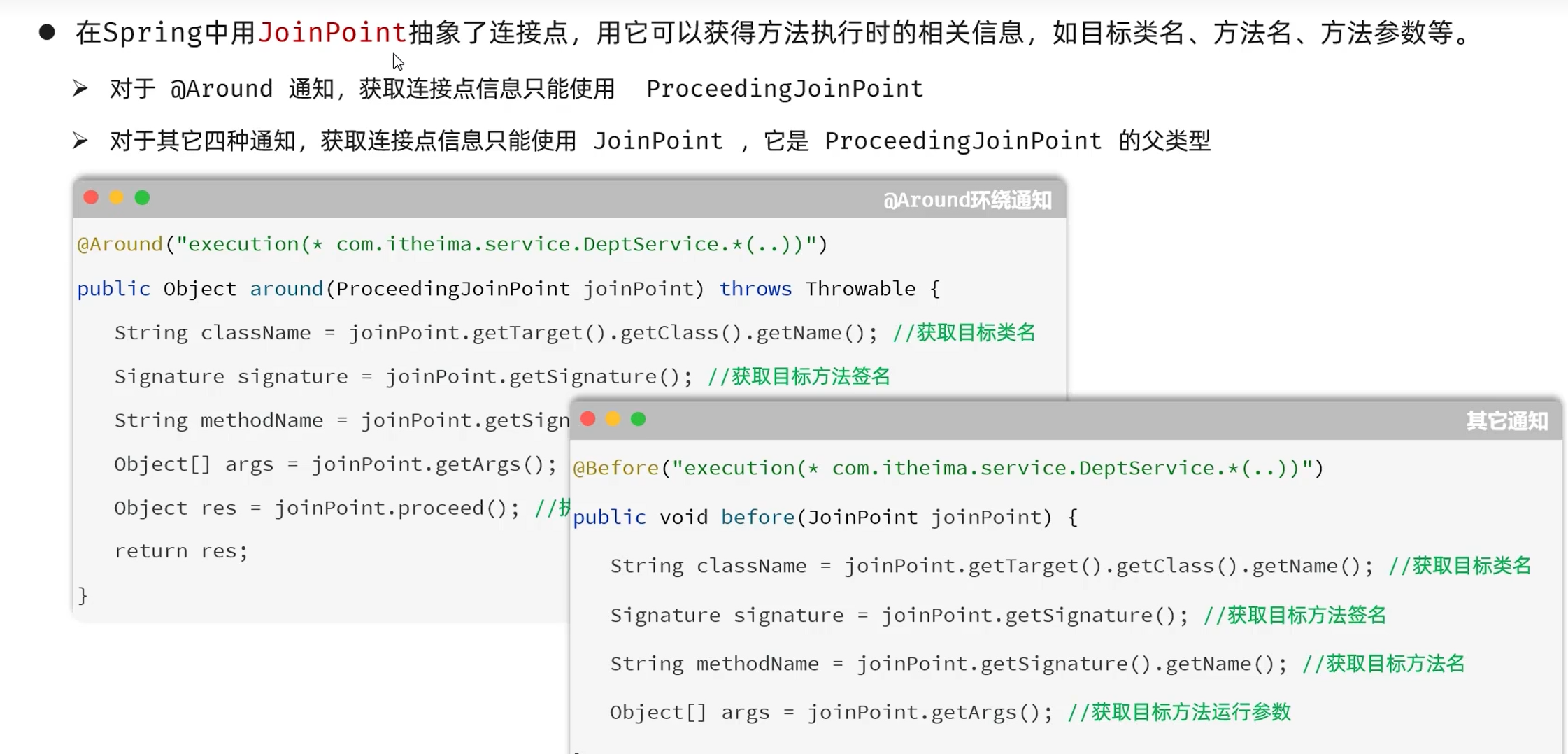Click 'Throwable' in around method signature
Image resolution: width=1568 pixels, height=754 pixels.
860,288
